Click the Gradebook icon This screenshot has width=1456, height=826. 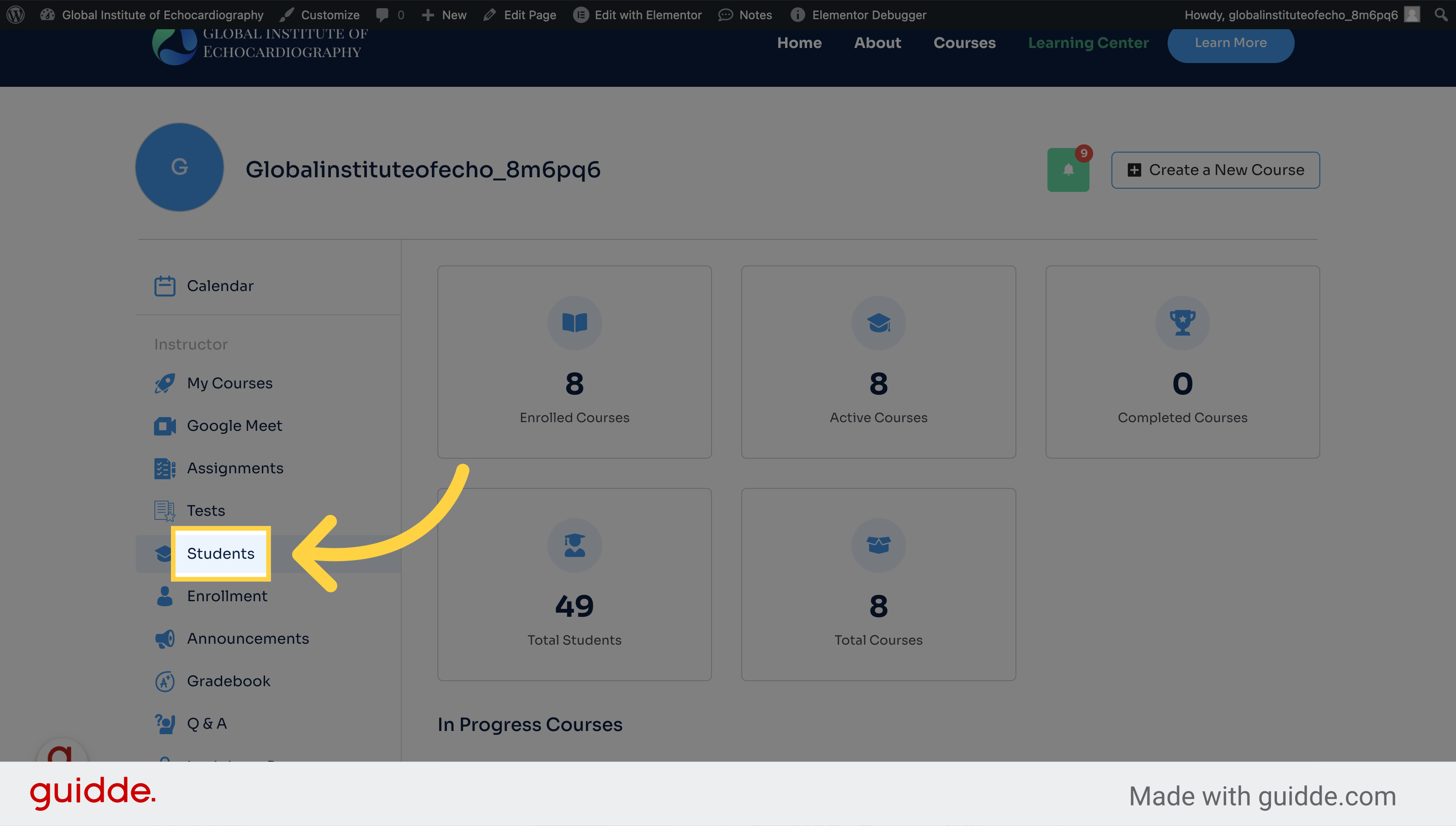(x=165, y=681)
